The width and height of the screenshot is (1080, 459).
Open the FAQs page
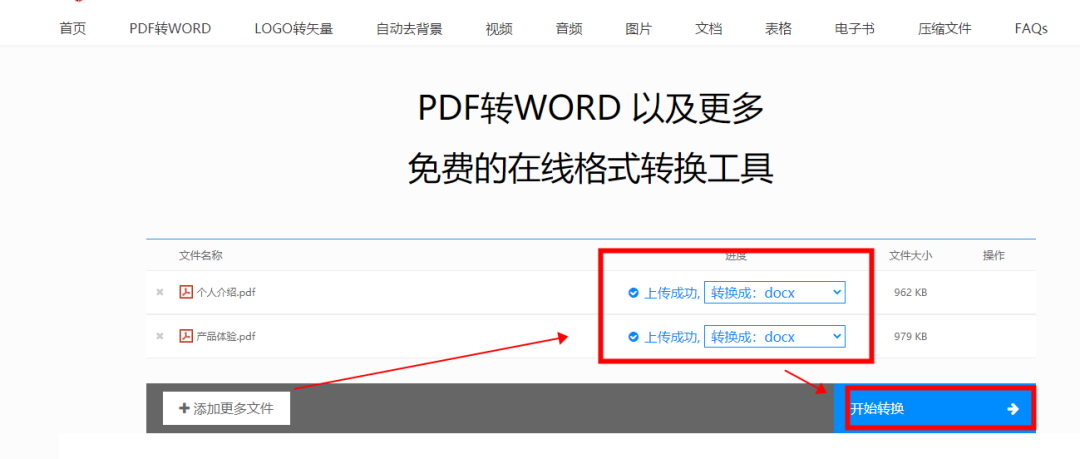point(1031,29)
